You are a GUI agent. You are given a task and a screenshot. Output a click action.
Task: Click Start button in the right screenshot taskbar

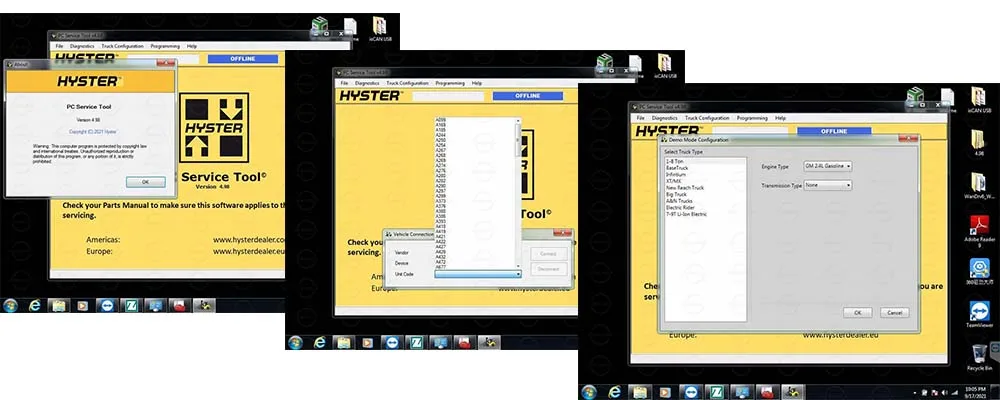pos(590,392)
